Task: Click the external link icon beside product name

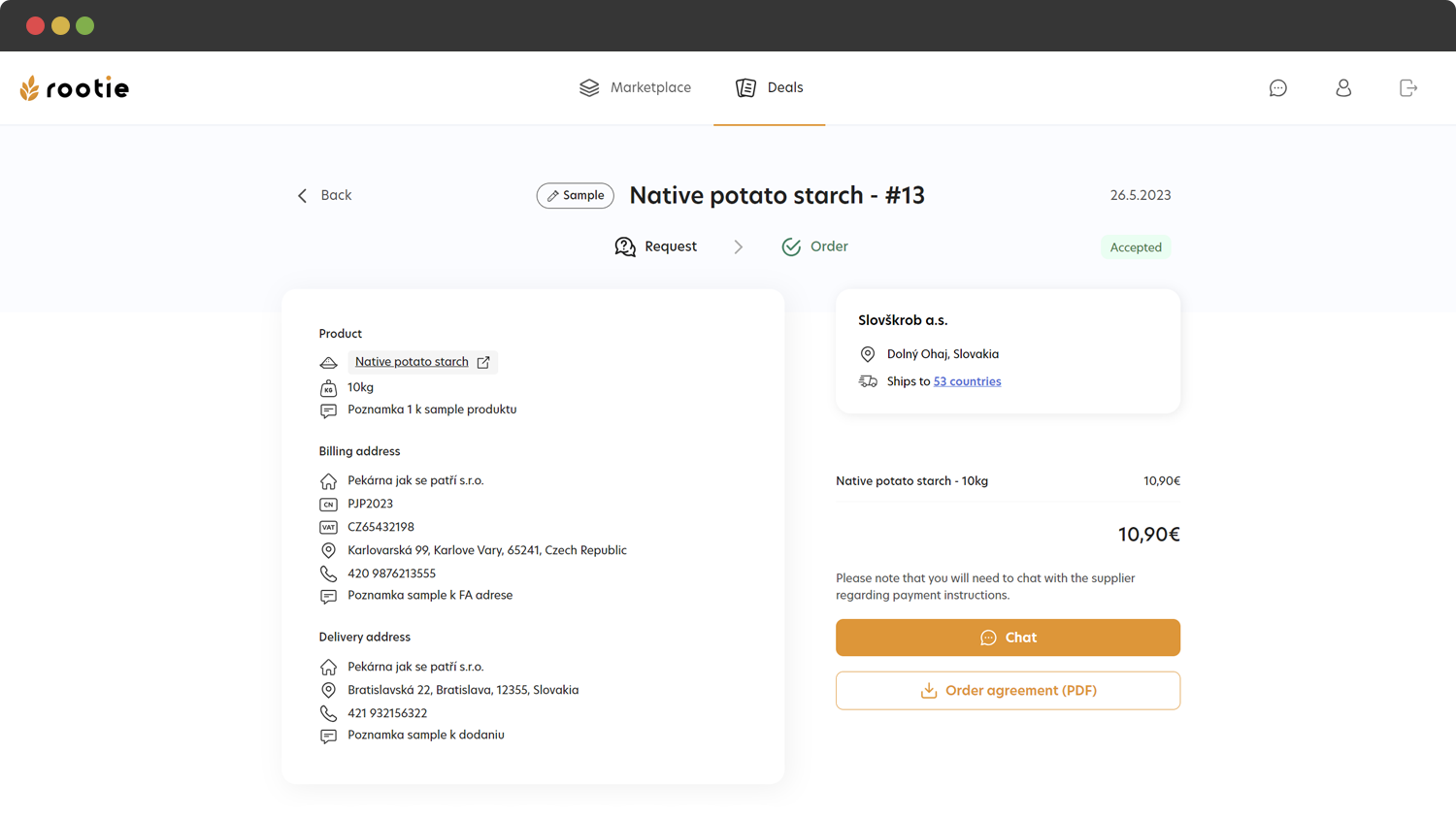Action: 483,362
